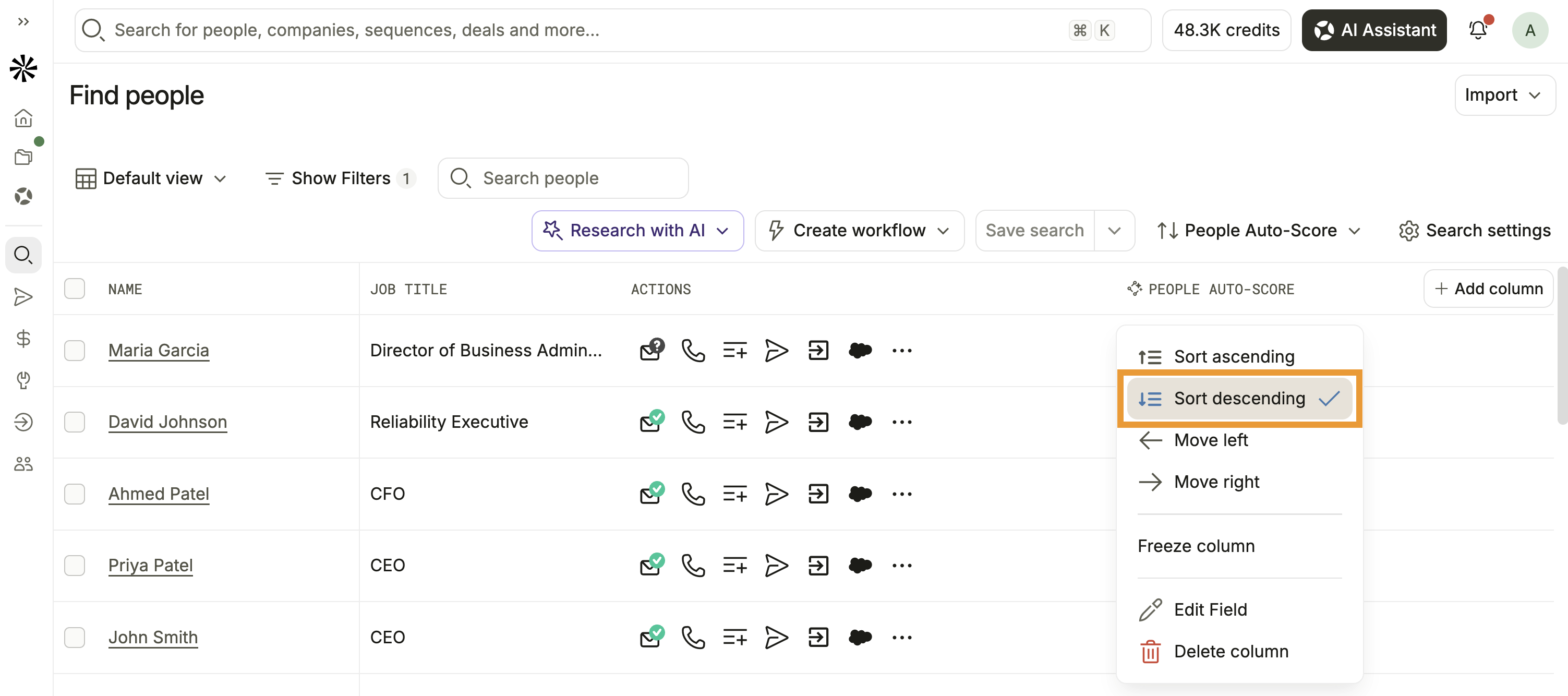Select Delete column in the menu
This screenshot has height=696, width=1568.
[x=1239, y=652]
